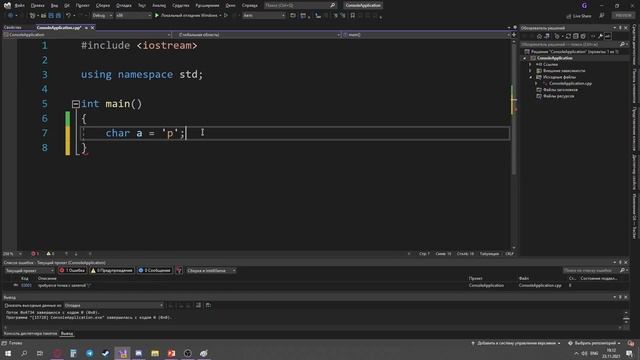Pin the Solution Explorer panel
The height and width of the screenshot is (360, 640).
tap(620, 28)
